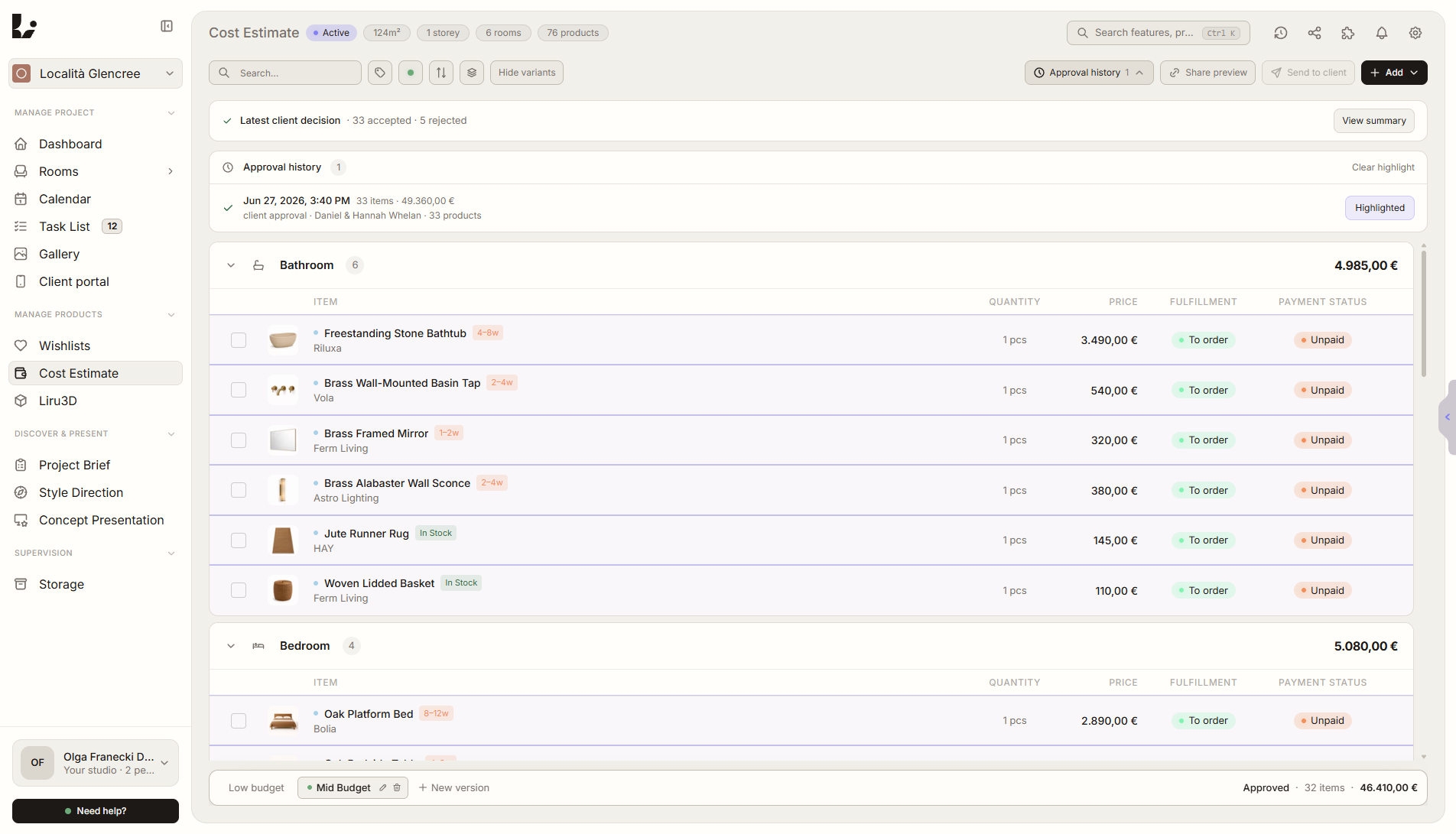
Task: Collapse the Discover & Present section
Action: pyautogui.click(x=171, y=434)
